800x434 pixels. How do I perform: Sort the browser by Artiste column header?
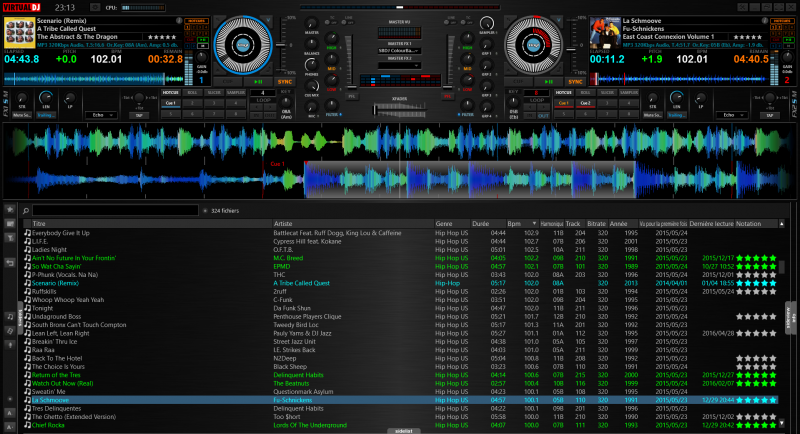click(353, 223)
